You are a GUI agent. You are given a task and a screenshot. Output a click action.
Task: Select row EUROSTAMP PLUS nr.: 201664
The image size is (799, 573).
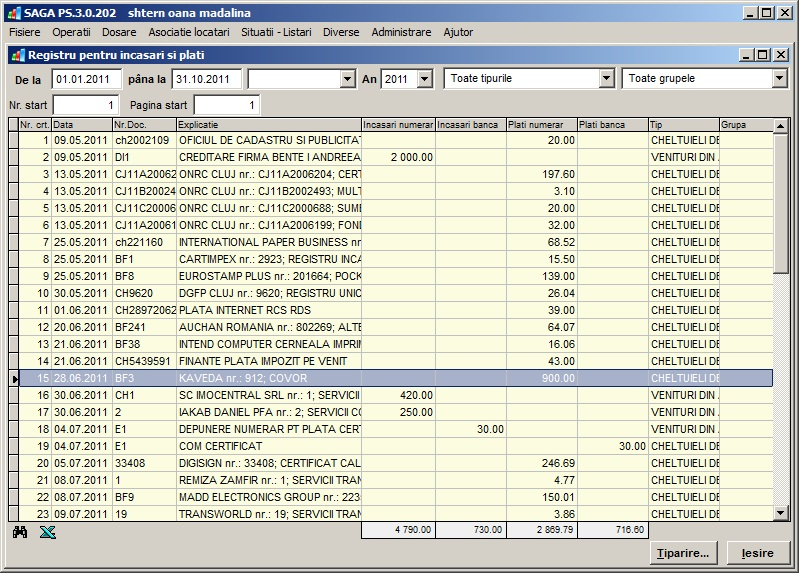[x=396, y=276]
